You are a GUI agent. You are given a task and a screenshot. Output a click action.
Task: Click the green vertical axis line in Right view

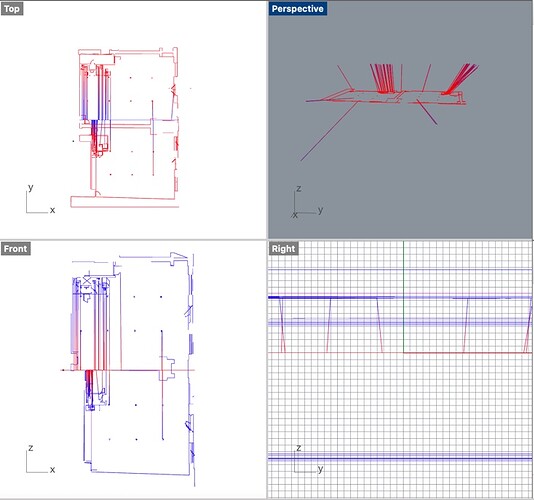click(404, 297)
